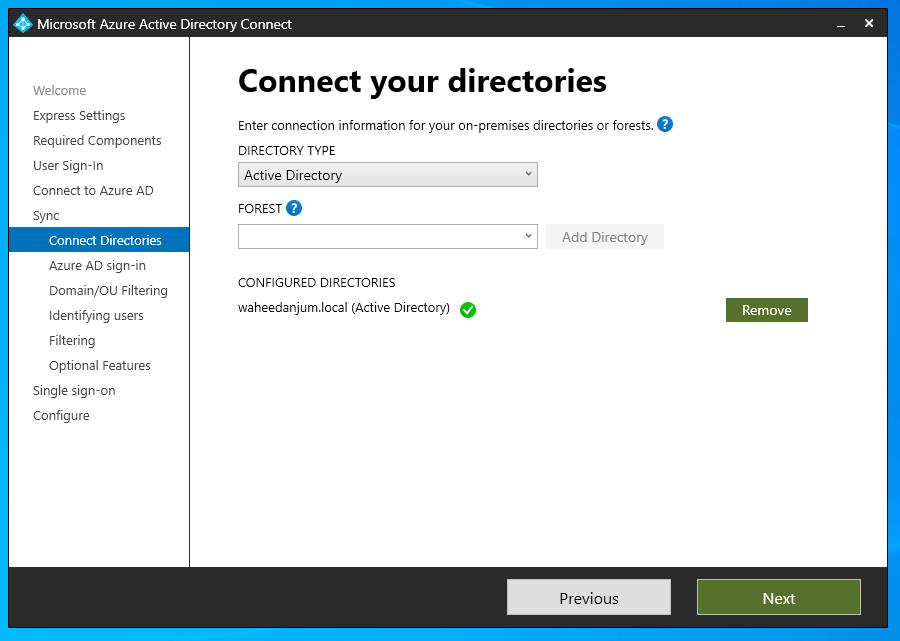Close the Azure AD Connect window
Image resolution: width=900 pixels, height=641 pixels.
[869, 24]
